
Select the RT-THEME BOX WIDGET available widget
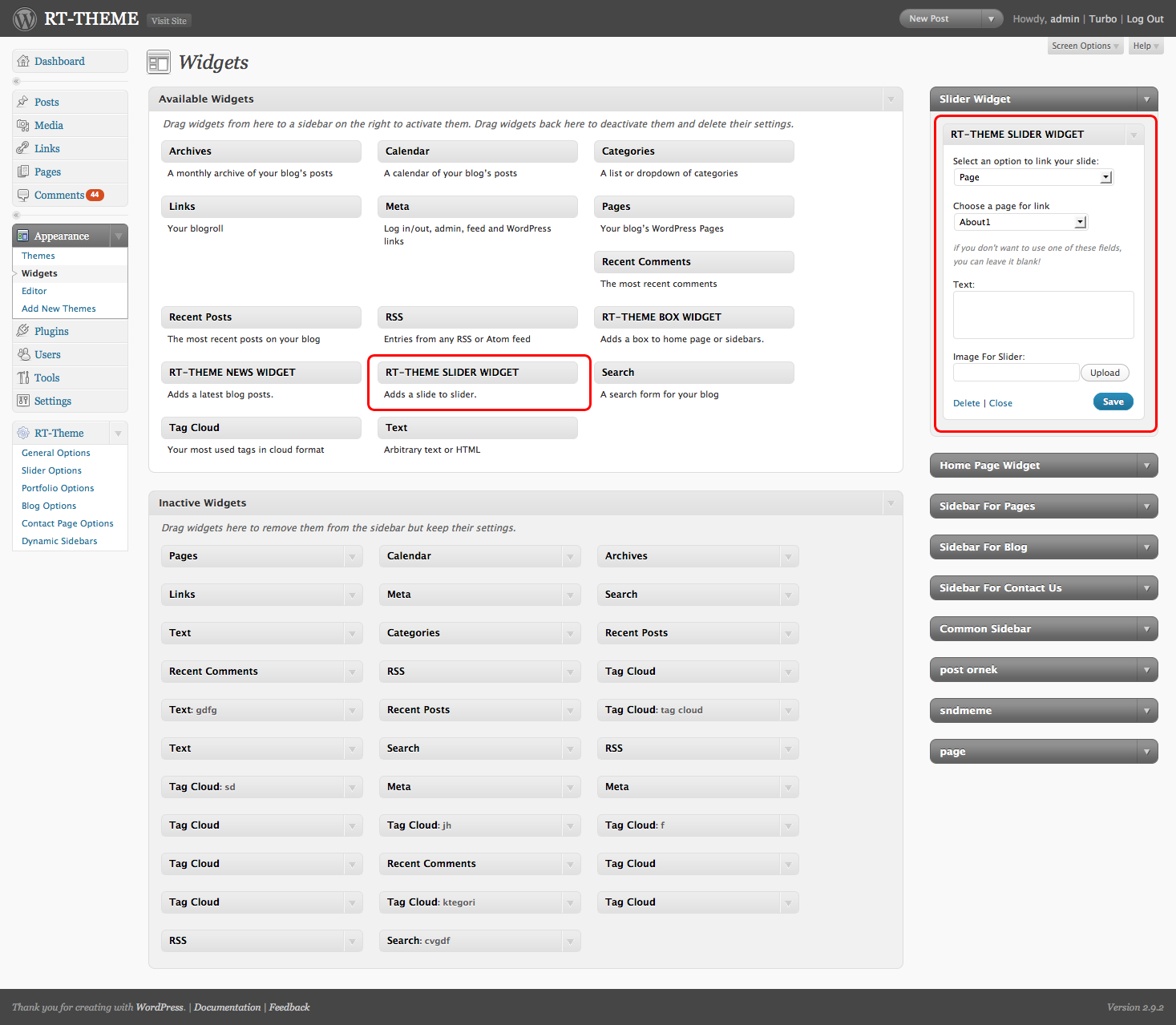694,317
